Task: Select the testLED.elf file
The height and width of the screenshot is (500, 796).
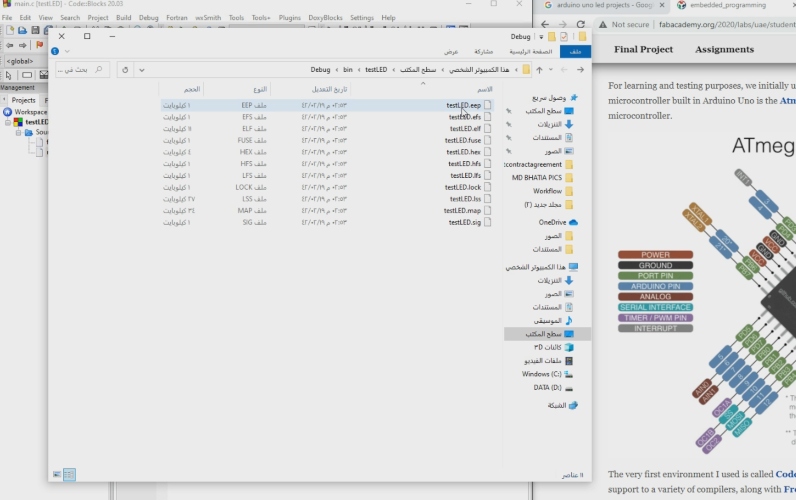Action: point(326,128)
